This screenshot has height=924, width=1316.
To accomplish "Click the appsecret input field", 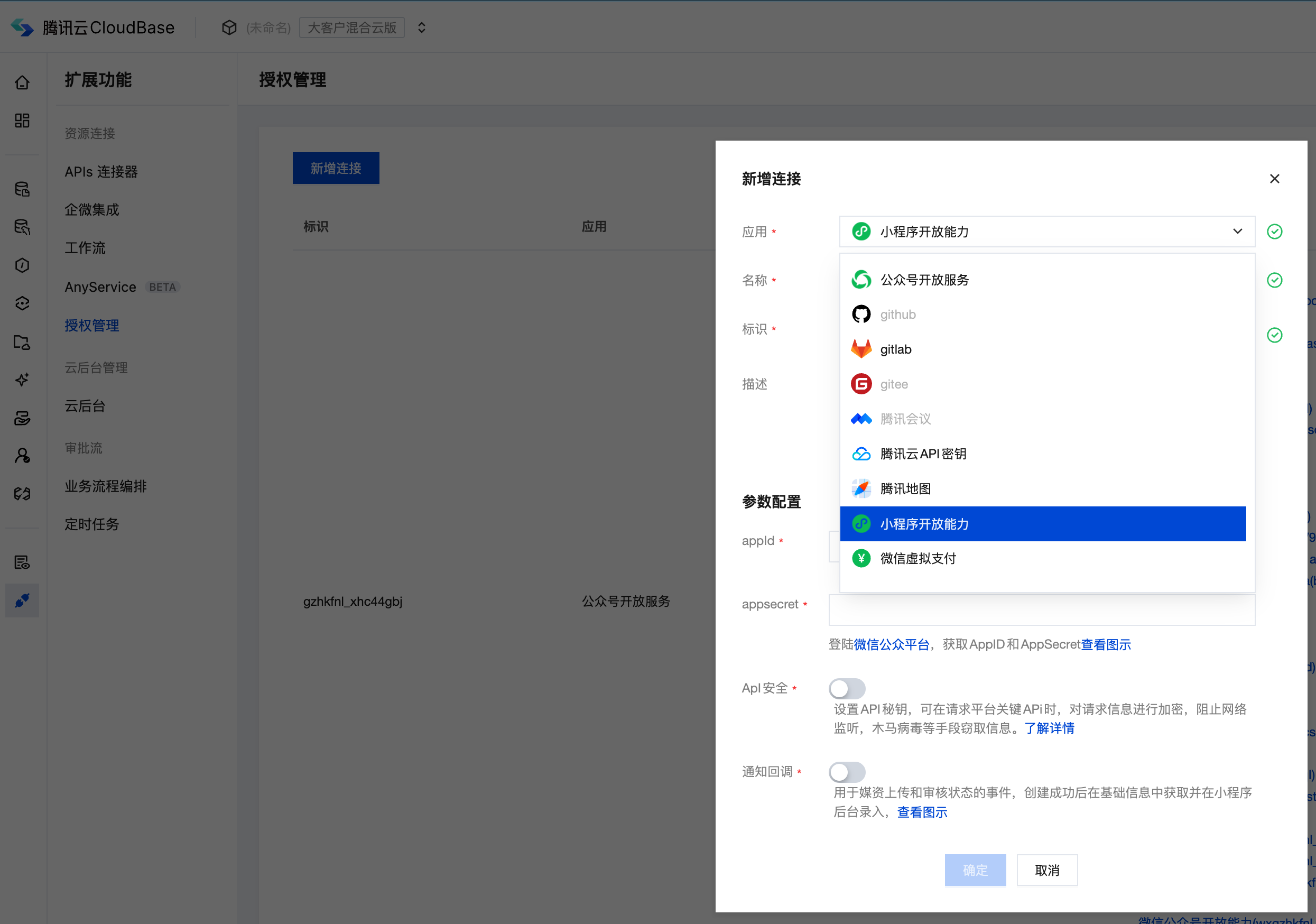I will [x=1041, y=610].
